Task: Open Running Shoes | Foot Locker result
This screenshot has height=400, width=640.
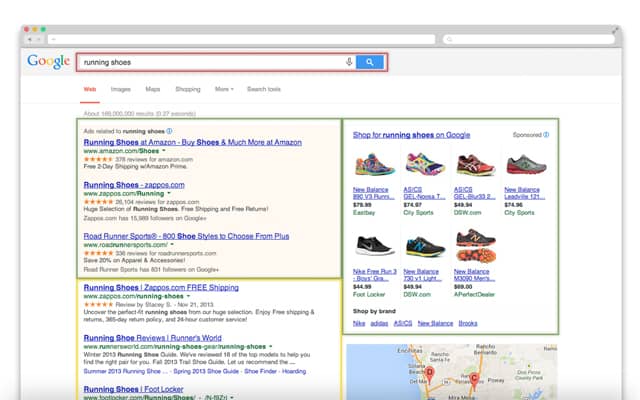Action: (133, 389)
